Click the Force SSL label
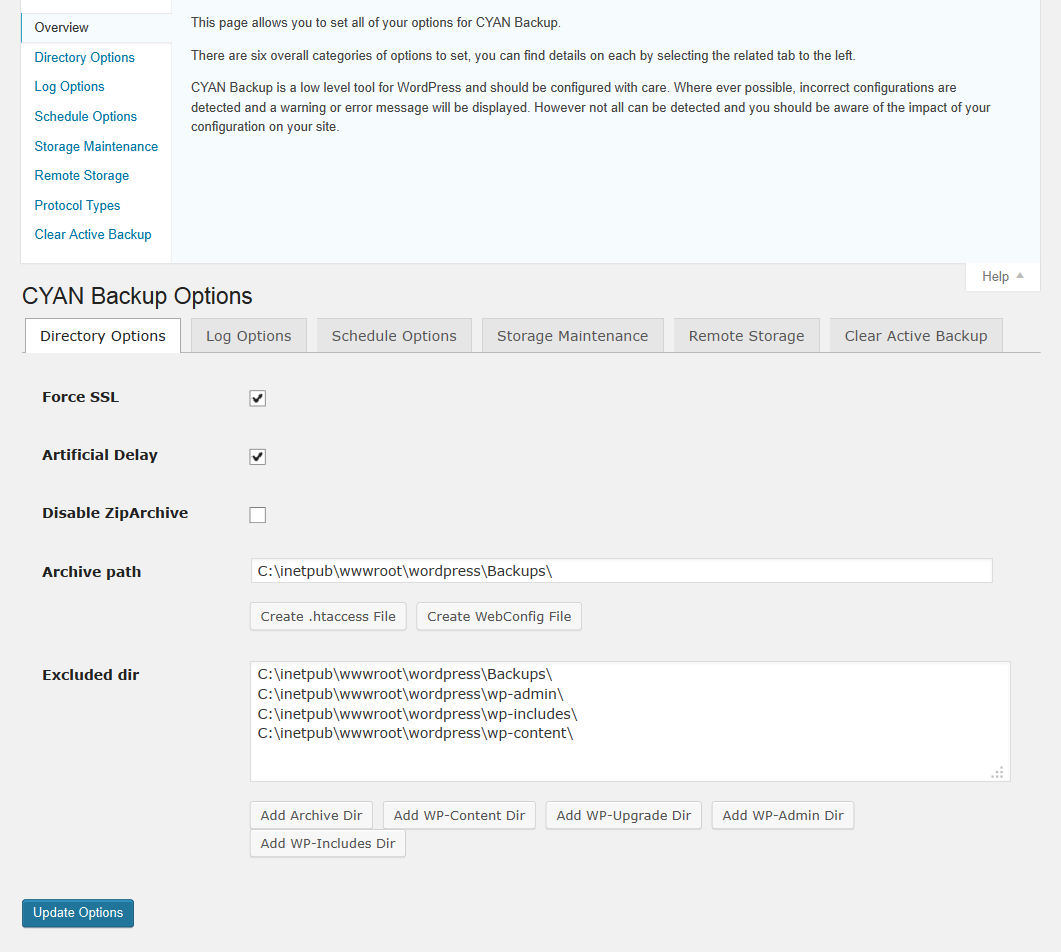Viewport: 1061px width, 952px height. pyautogui.click(x=81, y=397)
